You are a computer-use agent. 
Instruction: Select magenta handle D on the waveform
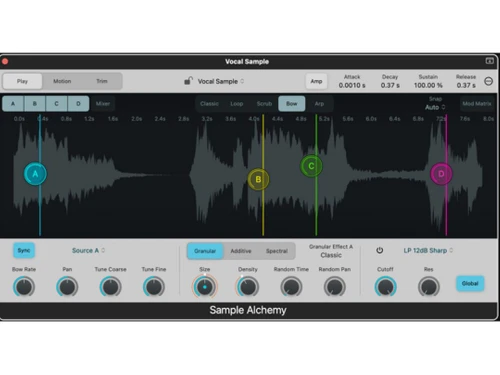point(441,174)
